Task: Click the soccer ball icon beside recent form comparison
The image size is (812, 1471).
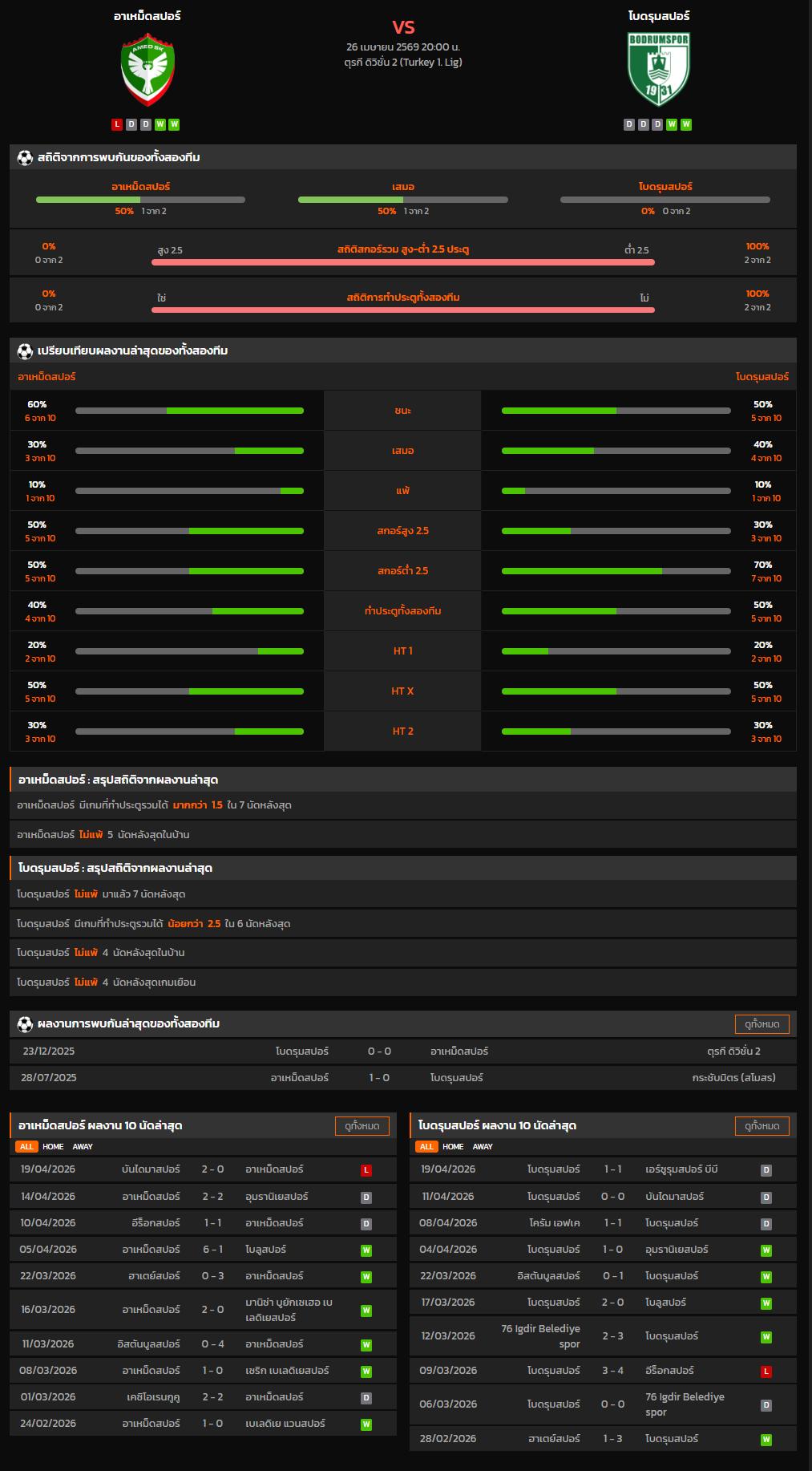Action: tap(25, 351)
